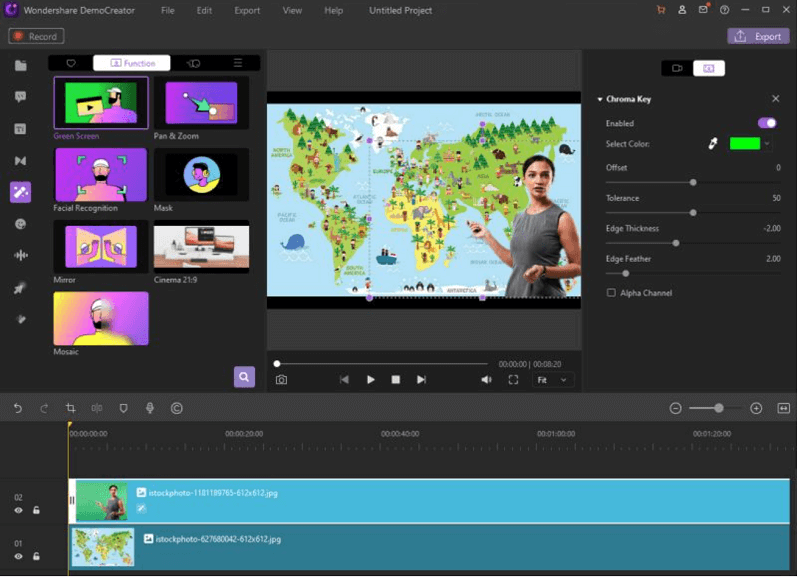Image resolution: width=798 pixels, height=578 pixels.
Task: Lock track 01
Action: (36, 556)
